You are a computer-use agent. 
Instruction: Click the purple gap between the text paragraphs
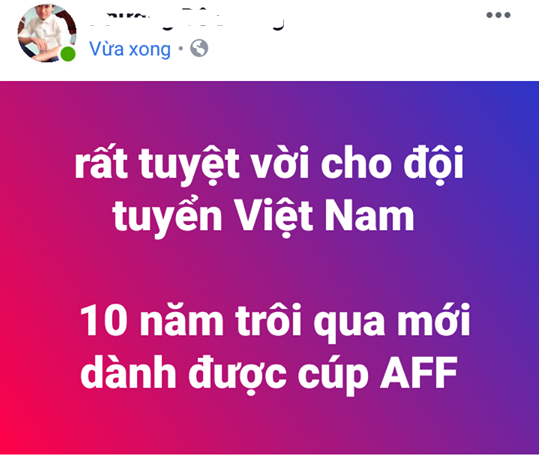270,270
